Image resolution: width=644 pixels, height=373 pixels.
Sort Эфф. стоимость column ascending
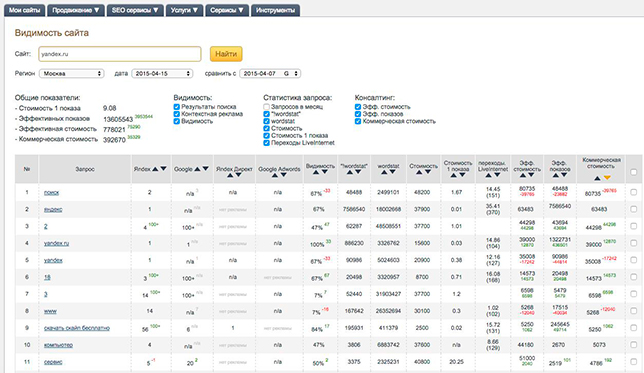coord(523,175)
